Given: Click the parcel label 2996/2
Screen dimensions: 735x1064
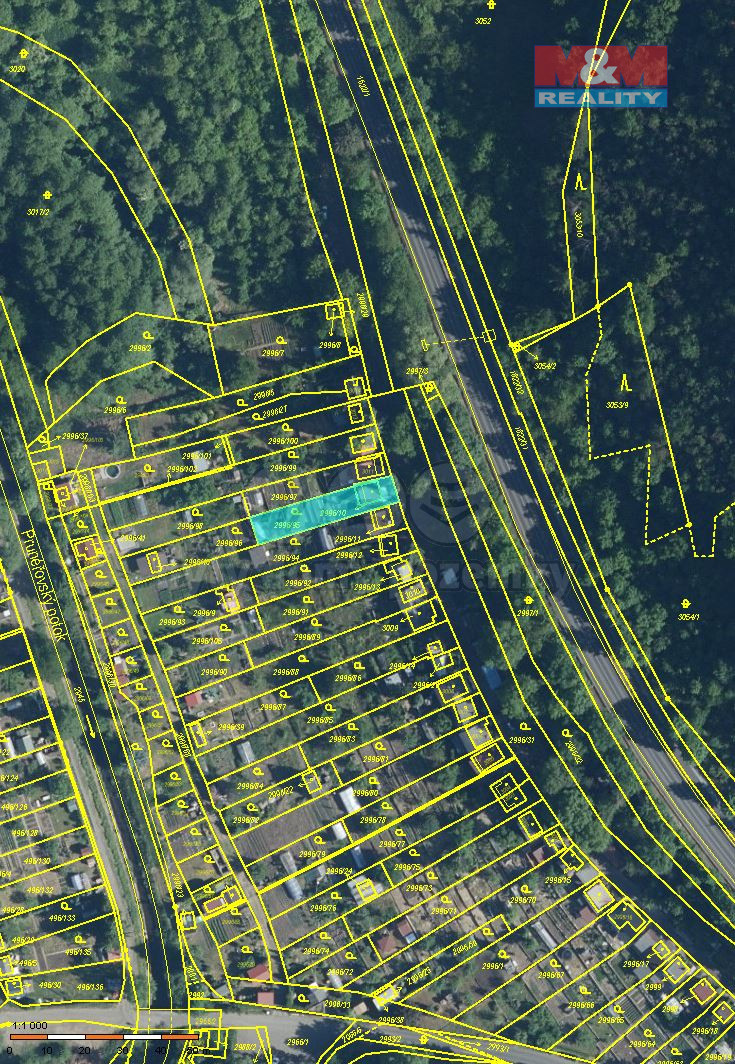Looking at the screenshot, I should pyautogui.click(x=140, y=348).
